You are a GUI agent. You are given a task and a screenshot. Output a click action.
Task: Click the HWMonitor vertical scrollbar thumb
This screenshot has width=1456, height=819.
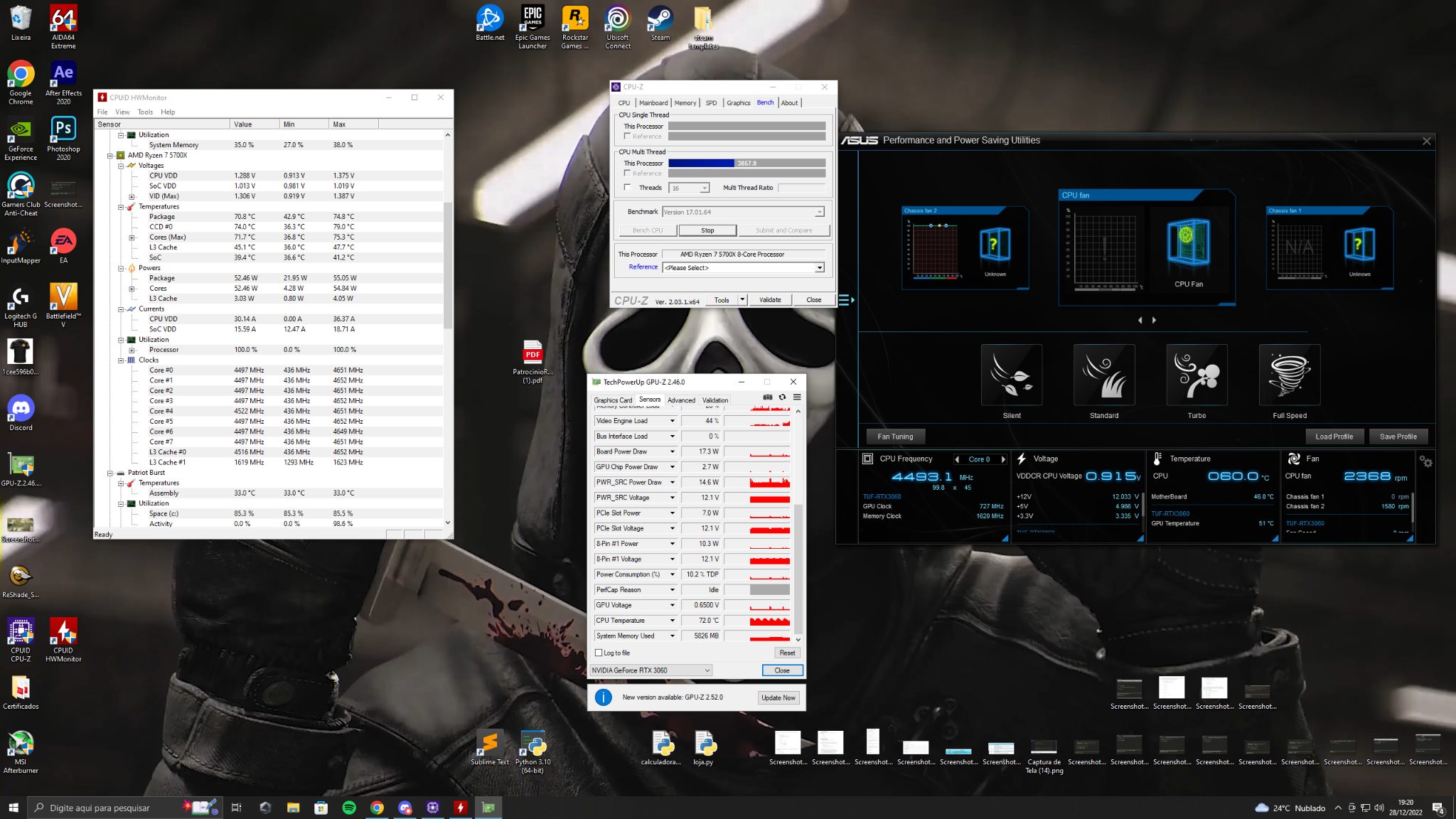447,265
